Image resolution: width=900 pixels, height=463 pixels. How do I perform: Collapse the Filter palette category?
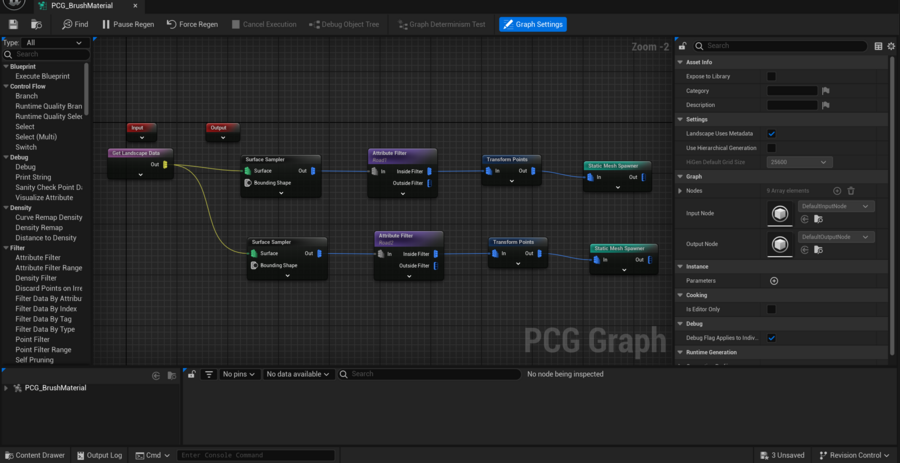click(6, 248)
